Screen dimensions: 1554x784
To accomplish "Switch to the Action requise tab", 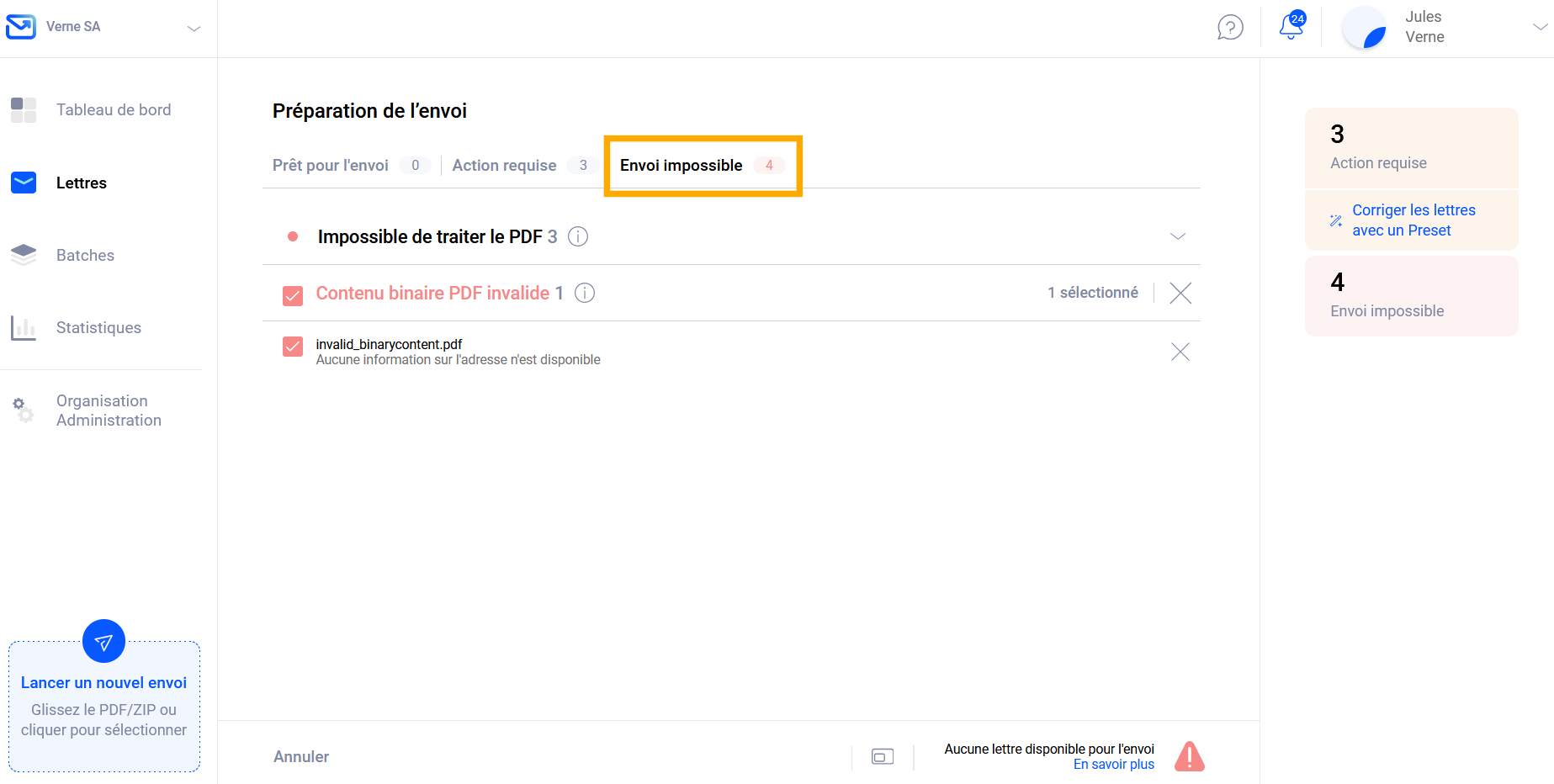I will tap(504, 166).
